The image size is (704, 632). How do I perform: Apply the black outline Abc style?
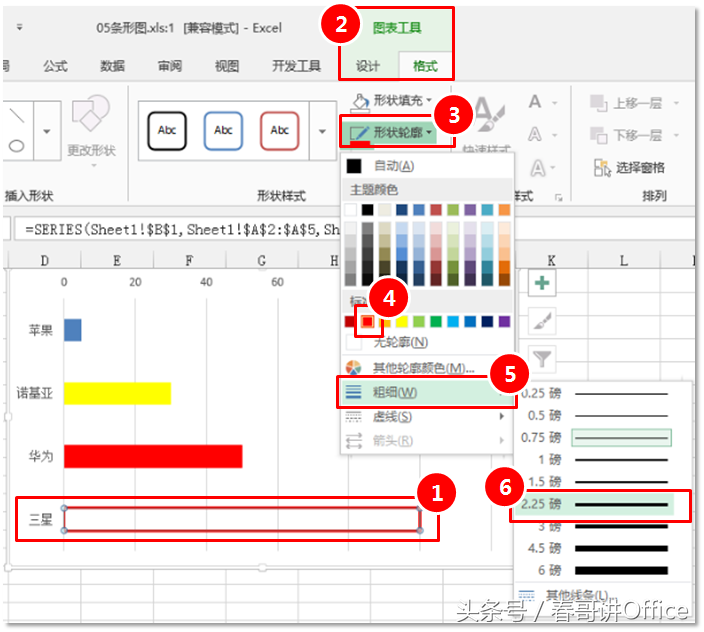[x=167, y=131]
